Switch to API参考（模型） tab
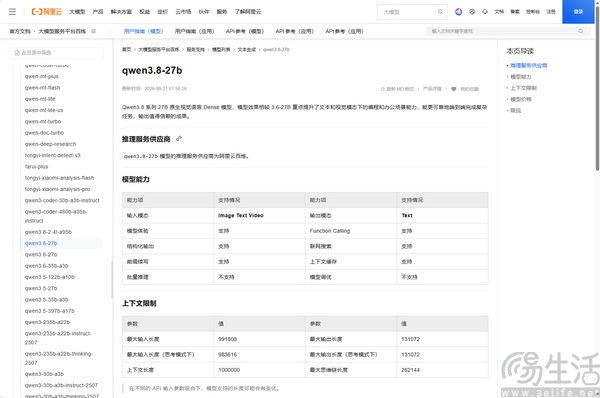Image resolution: width=600 pixels, height=398 pixels. 245,31
